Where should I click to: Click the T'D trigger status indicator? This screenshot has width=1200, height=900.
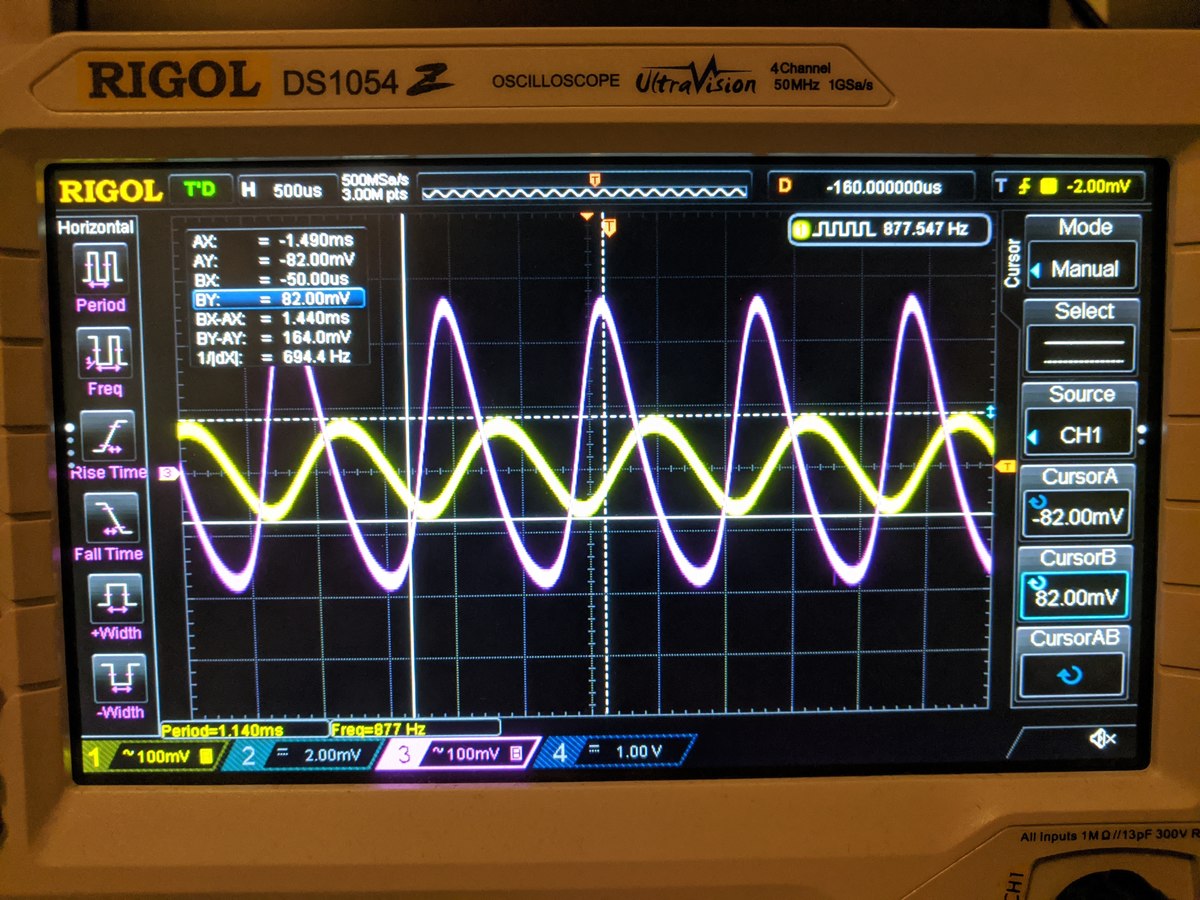coord(199,188)
